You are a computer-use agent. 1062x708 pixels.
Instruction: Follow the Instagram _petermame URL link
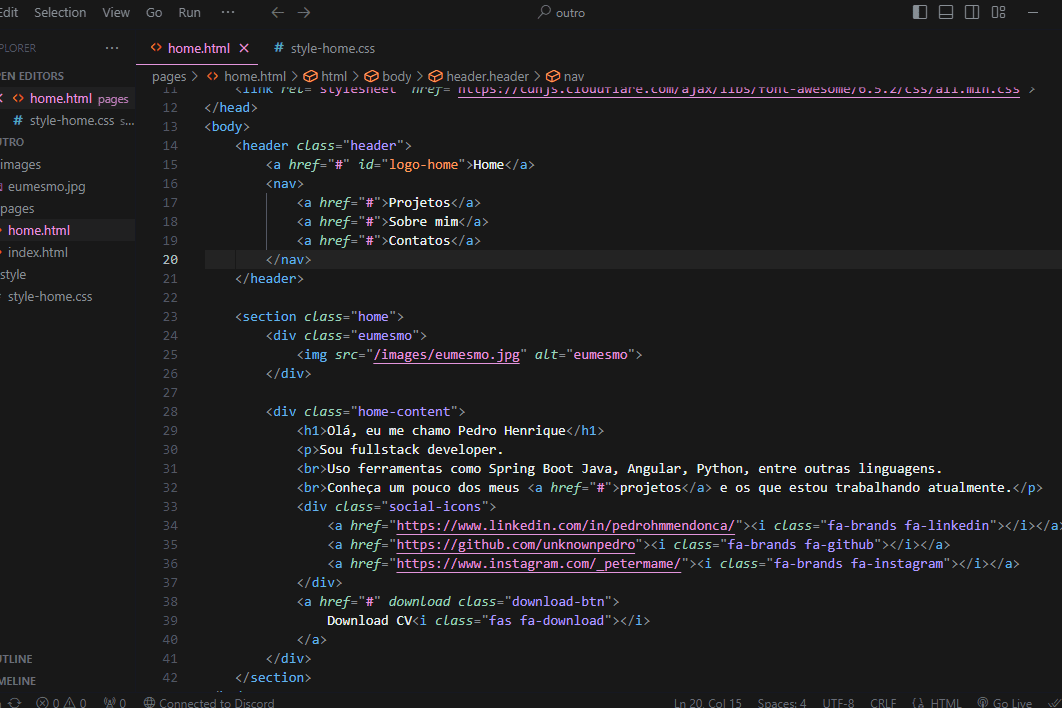(538, 563)
